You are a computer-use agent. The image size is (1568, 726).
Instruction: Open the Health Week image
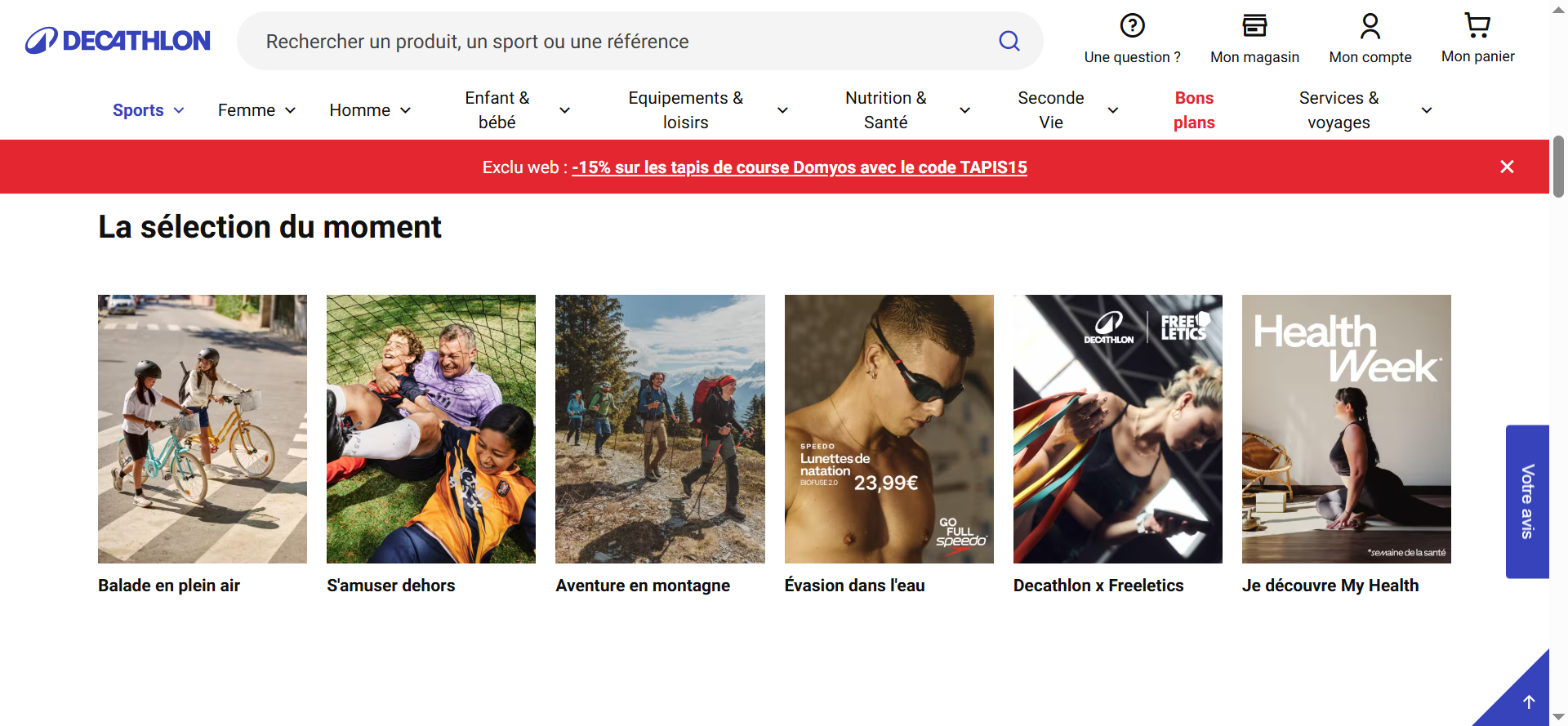1347,429
